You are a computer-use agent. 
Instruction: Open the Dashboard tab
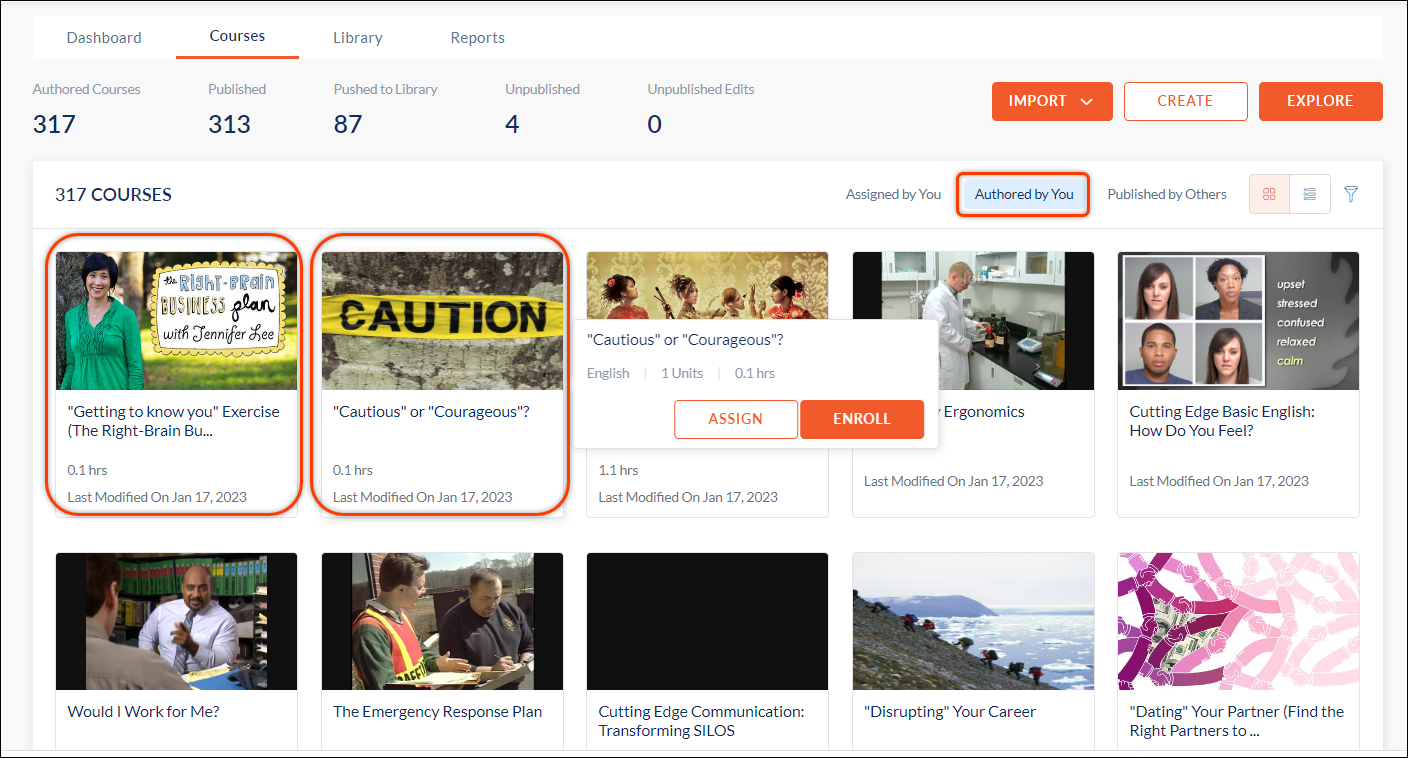(104, 38)
